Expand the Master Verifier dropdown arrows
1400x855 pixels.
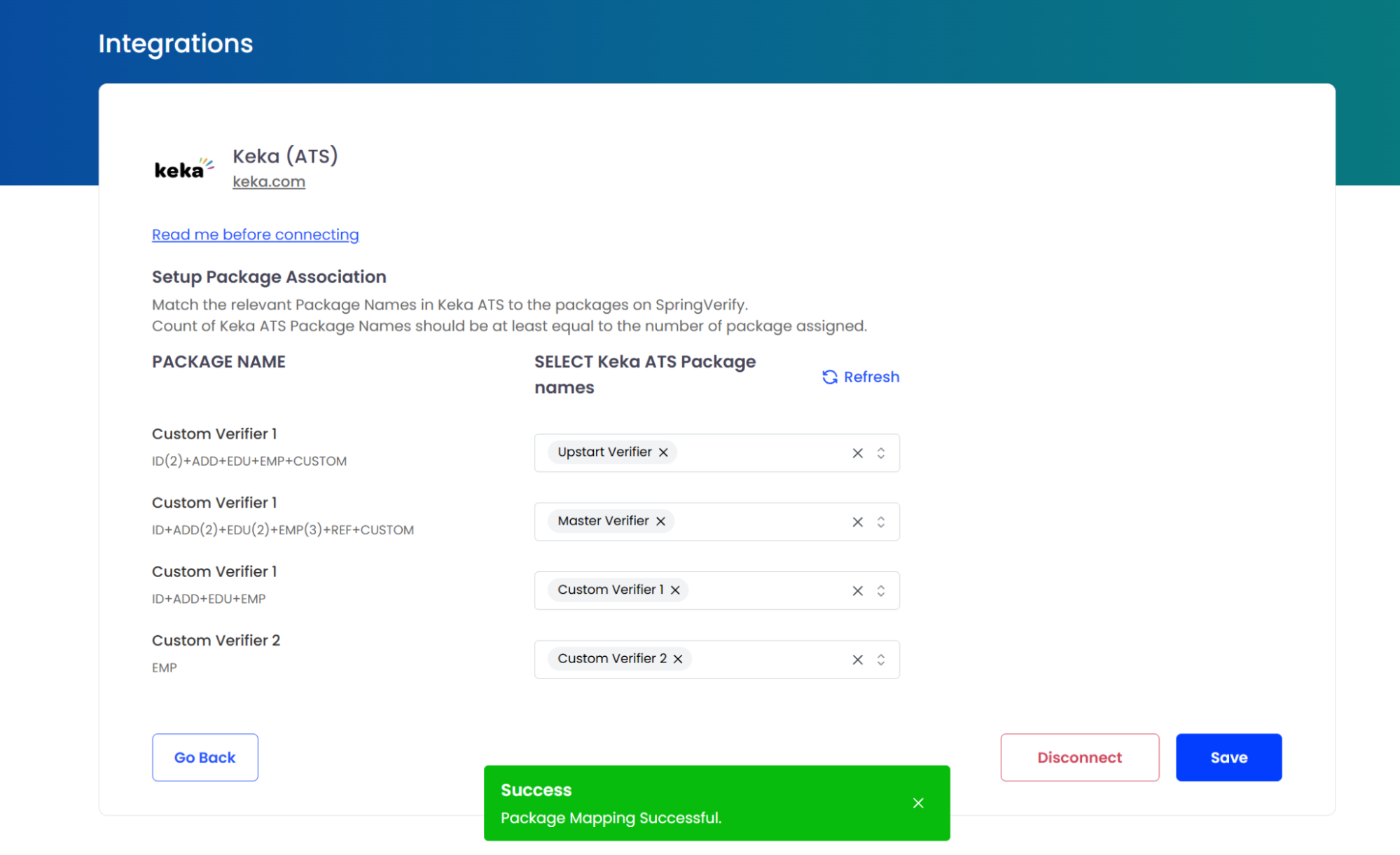(881, 522)
